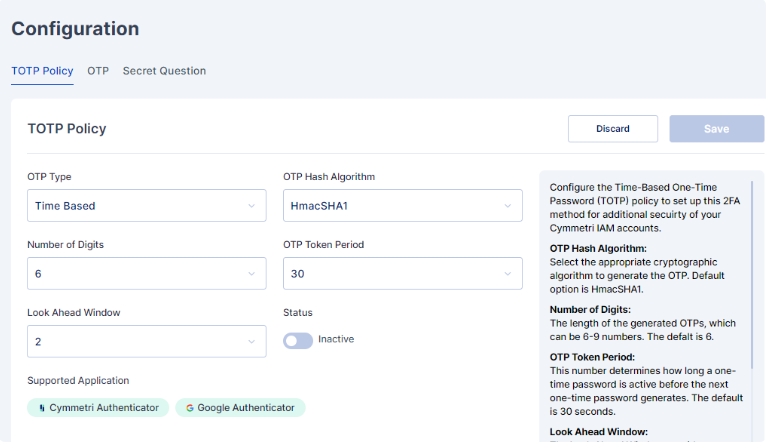Click the chevron arrow in OTP Type field

pos(251,206)
